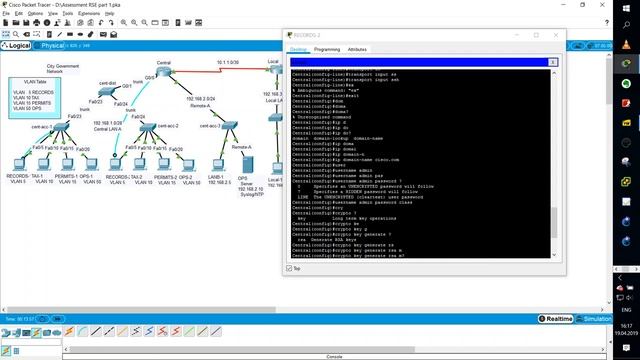Open the View menu
Image resolution: width=640 pixels, height=360 pixels.
pos(53,13)
